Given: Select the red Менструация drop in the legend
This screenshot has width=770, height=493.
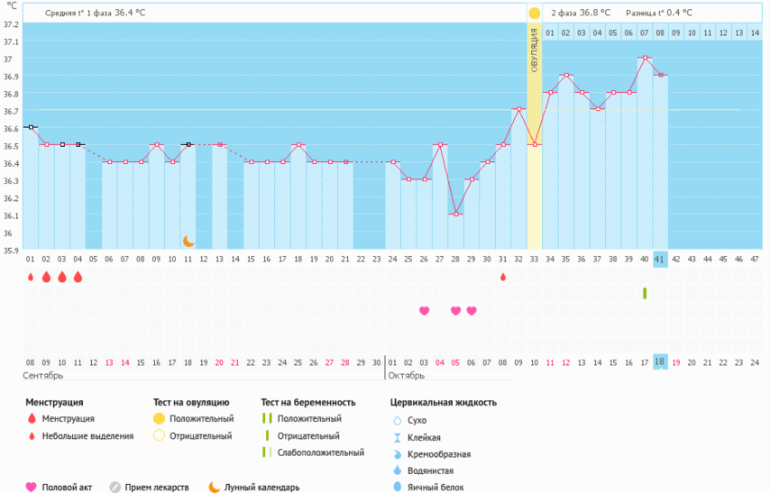Looking at the screenshot, I should pos(31,419).
